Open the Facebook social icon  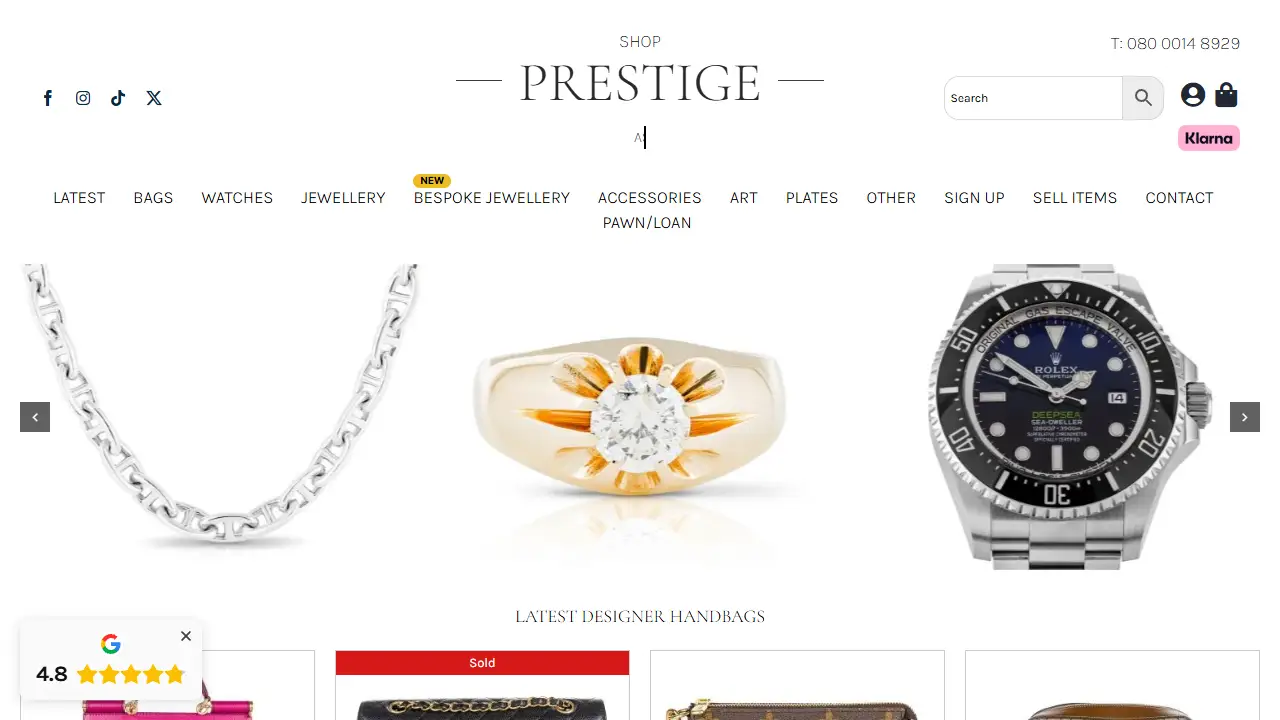(48, 98)
